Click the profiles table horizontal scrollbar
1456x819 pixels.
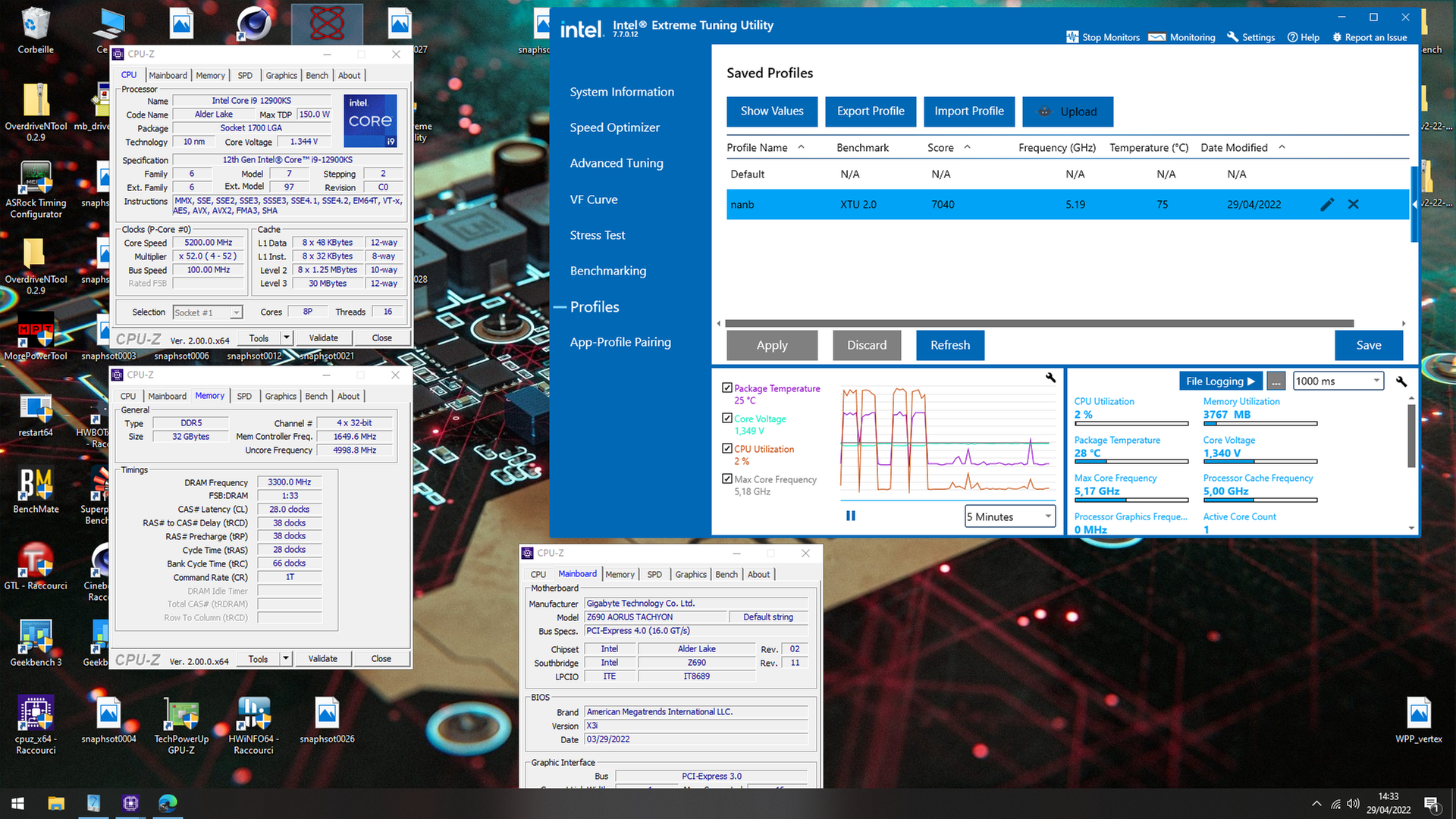1040,323
